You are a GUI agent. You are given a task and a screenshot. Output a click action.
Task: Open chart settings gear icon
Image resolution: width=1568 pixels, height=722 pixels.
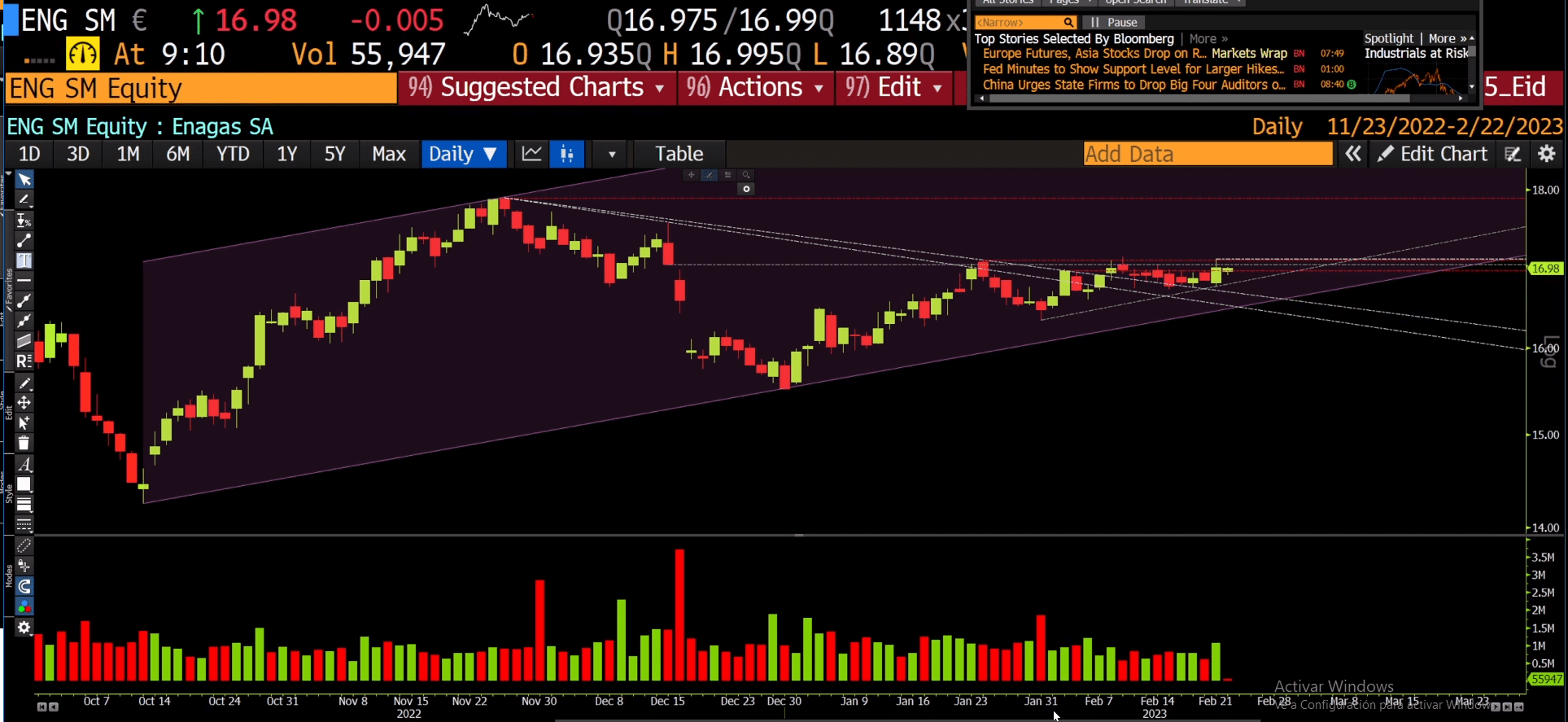[x=1547, y=154]
